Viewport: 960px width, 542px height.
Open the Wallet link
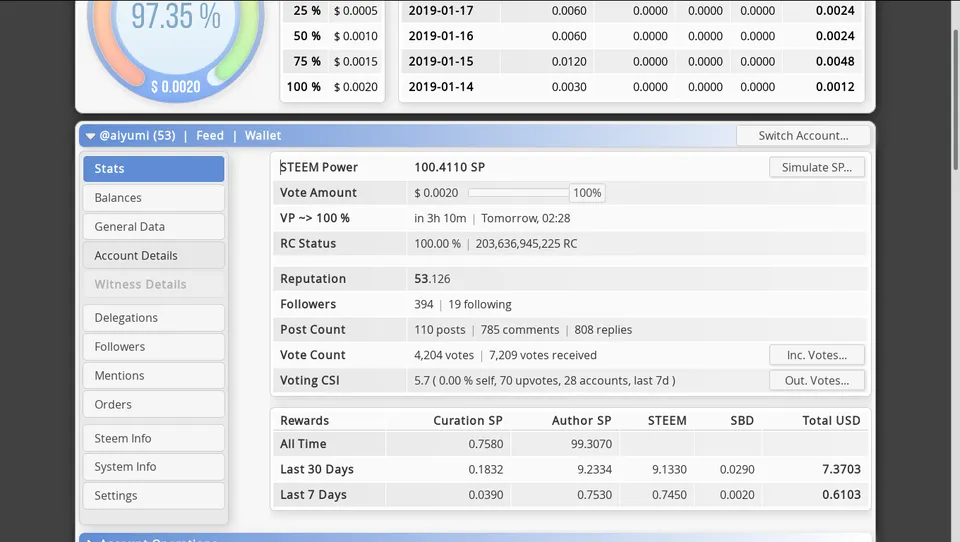263,135
